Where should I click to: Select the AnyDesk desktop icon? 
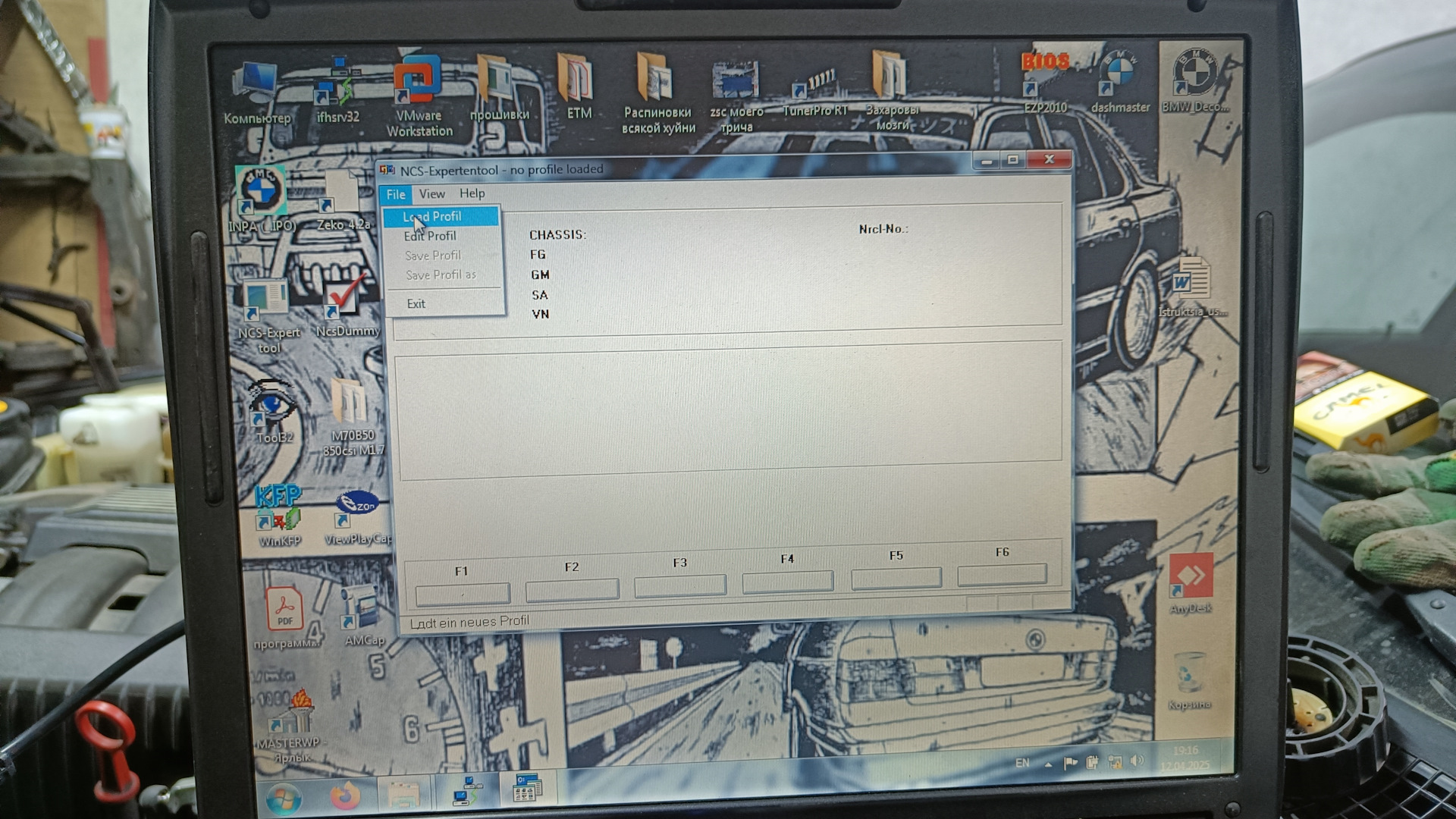1191,582
